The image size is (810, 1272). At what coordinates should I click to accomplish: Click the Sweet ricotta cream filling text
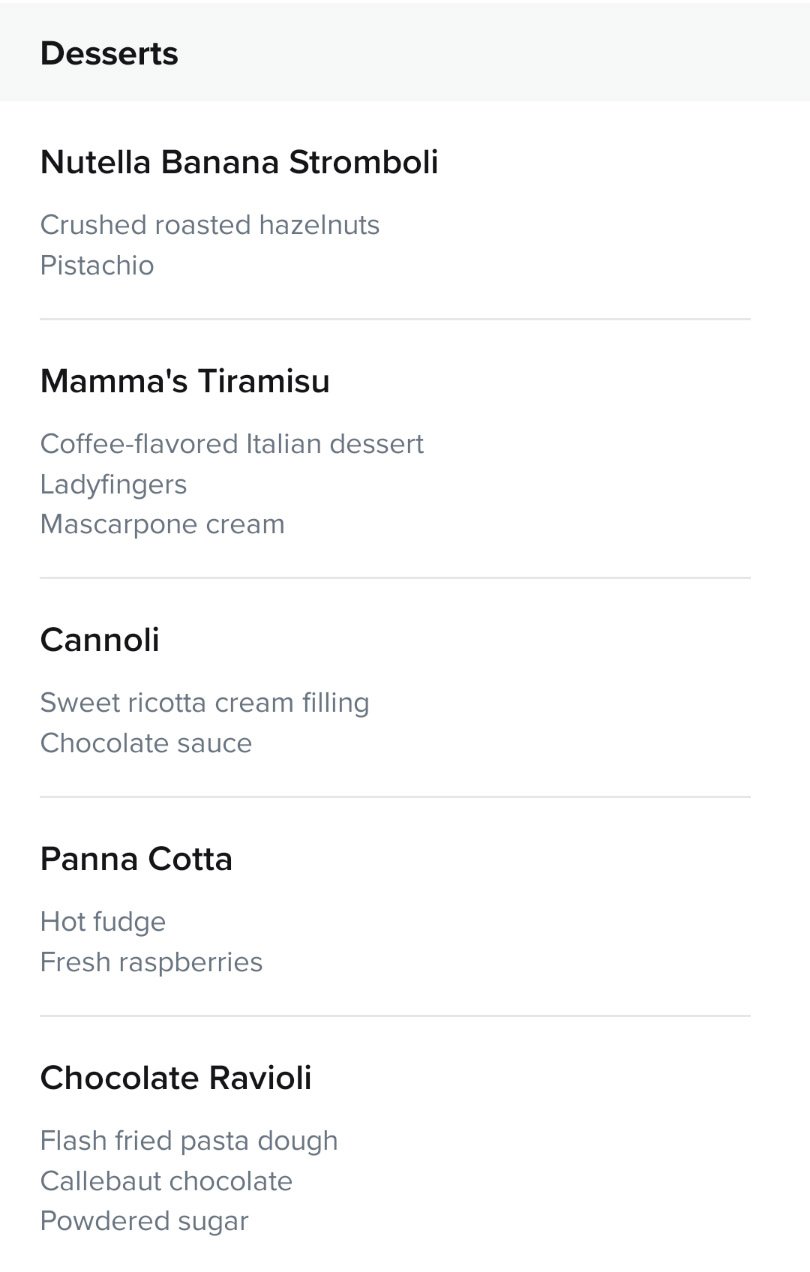tap(205, 703)
